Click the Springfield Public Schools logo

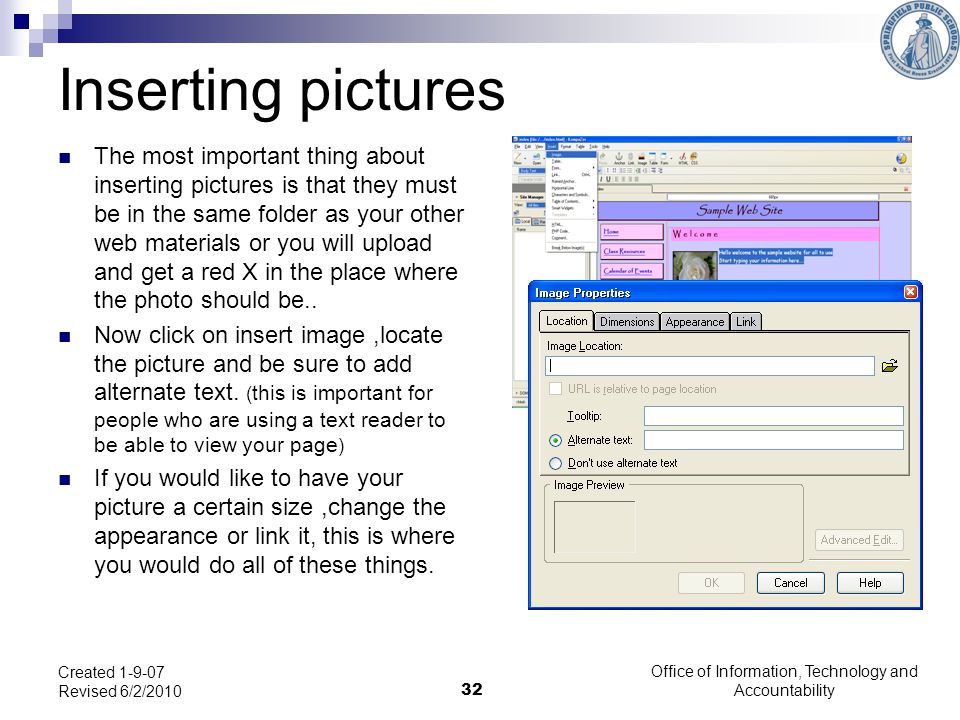[x=918, y=40]
